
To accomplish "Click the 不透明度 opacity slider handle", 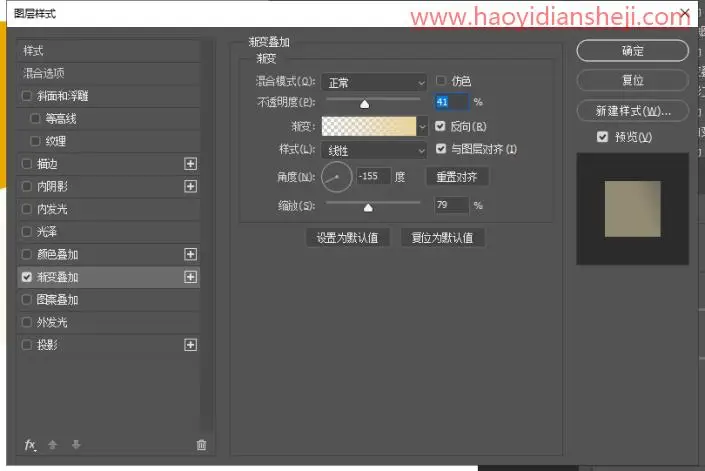I will click(x=365, y=104).
